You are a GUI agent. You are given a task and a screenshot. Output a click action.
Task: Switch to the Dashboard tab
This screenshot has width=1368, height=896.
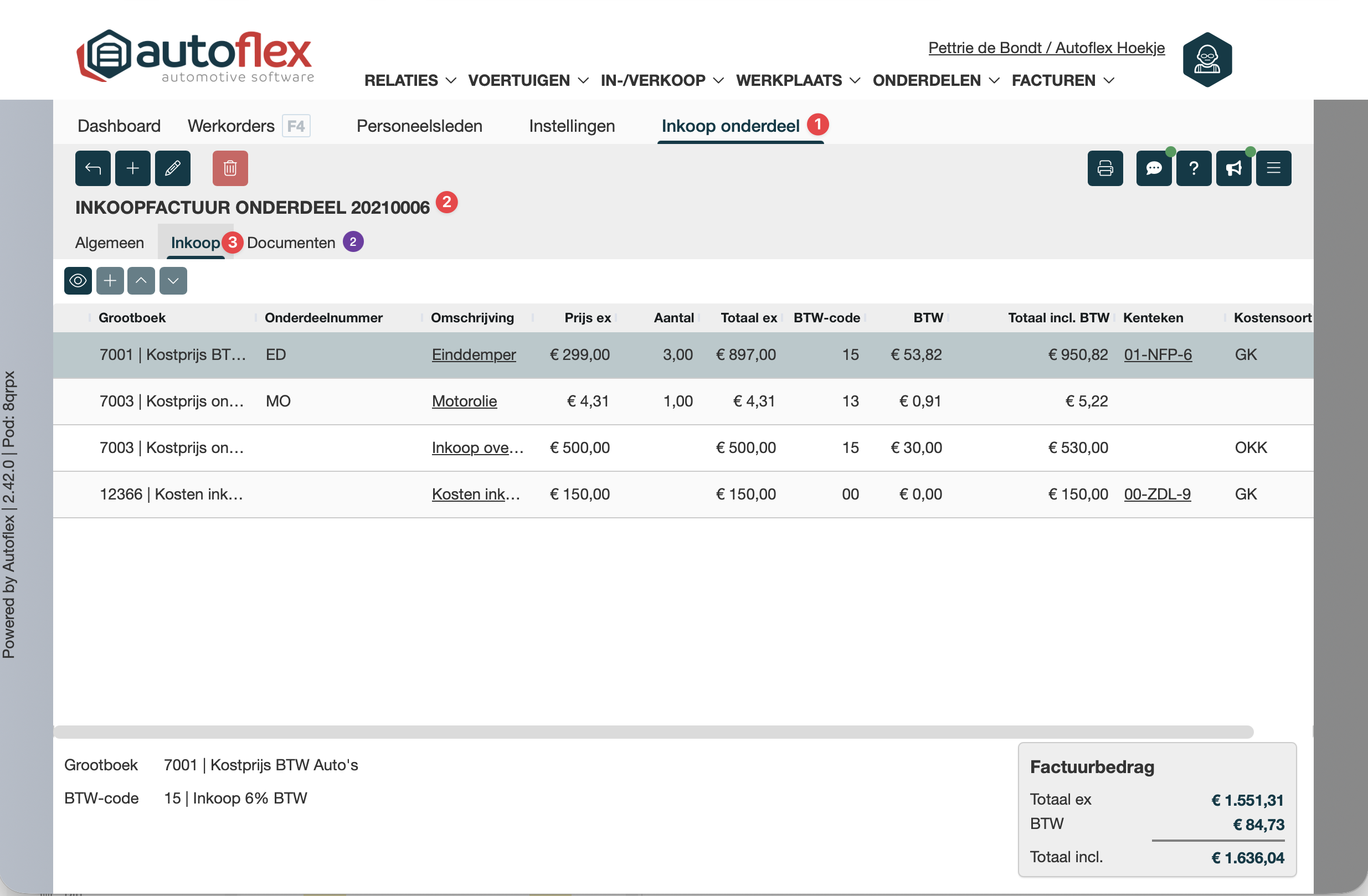coord(119,126)
